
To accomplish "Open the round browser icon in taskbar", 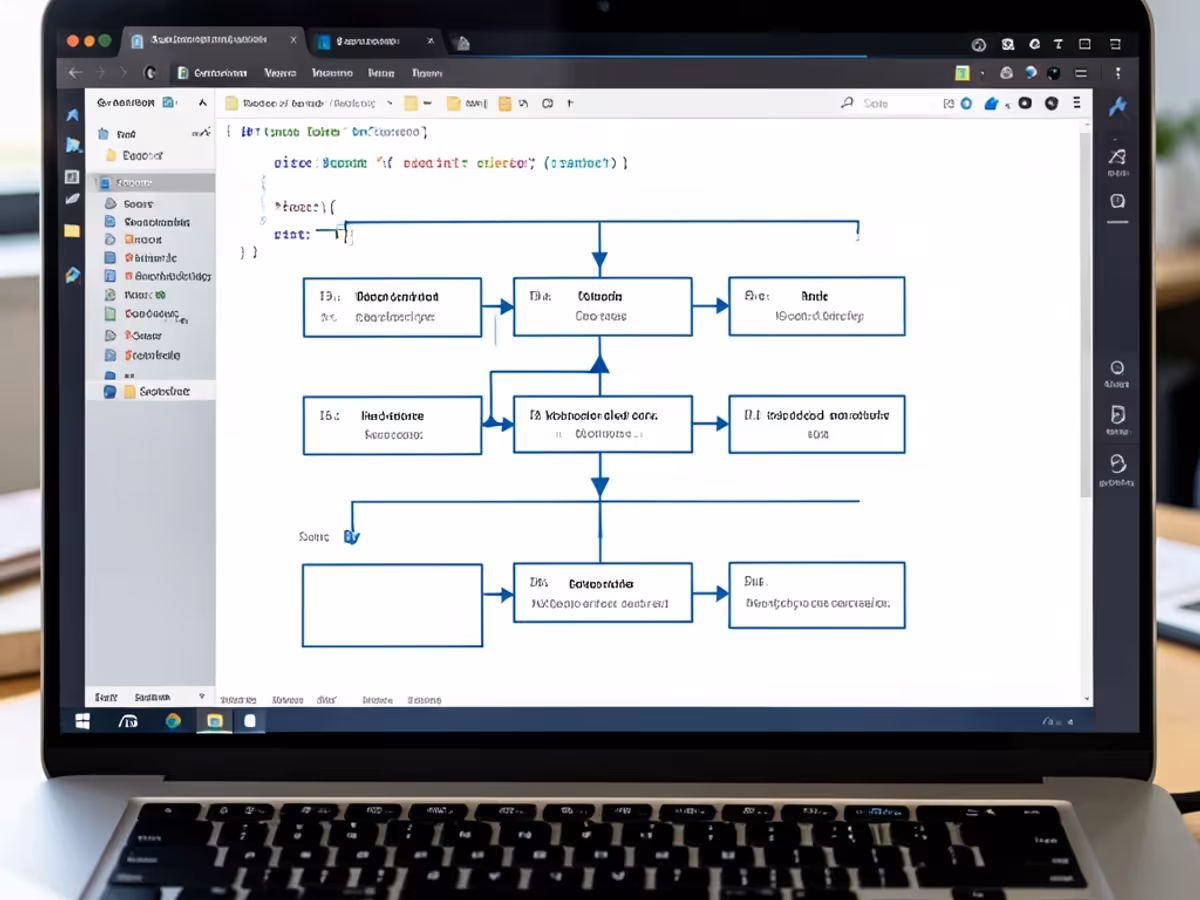I will coord(173,721).
